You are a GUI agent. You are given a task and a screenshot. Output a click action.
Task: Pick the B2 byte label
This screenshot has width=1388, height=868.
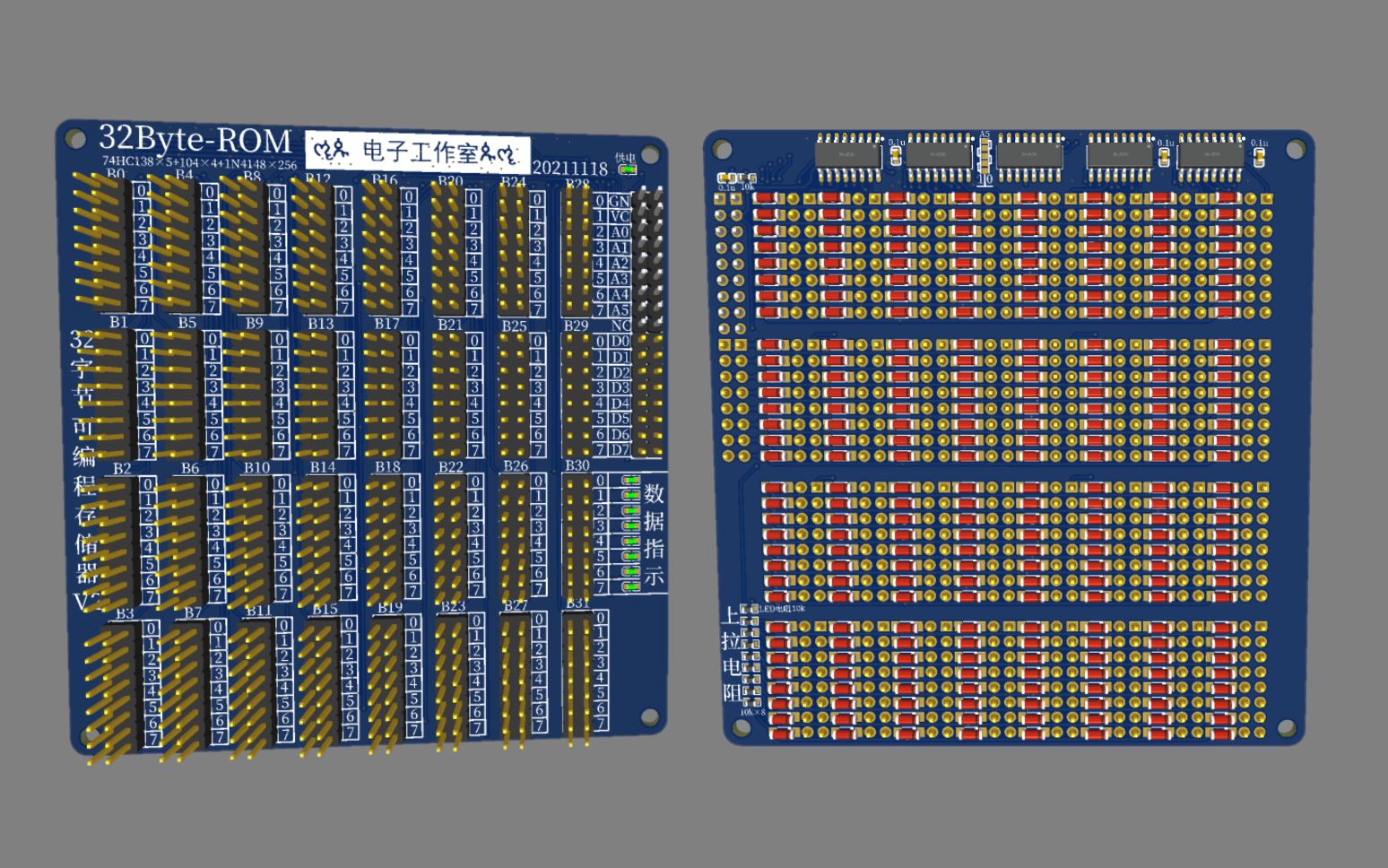coord(122,468)
